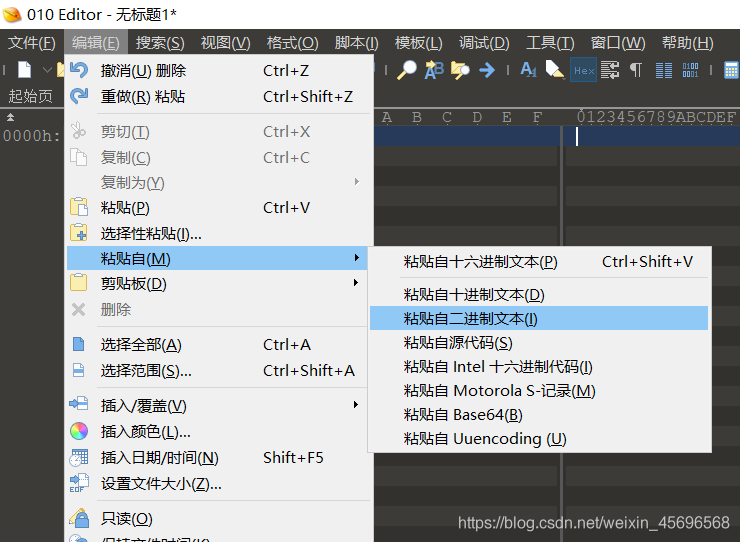Expand the 粘贴自(M) submenu arrow
The height and width of the screenshot is (542, 740).
357,258
